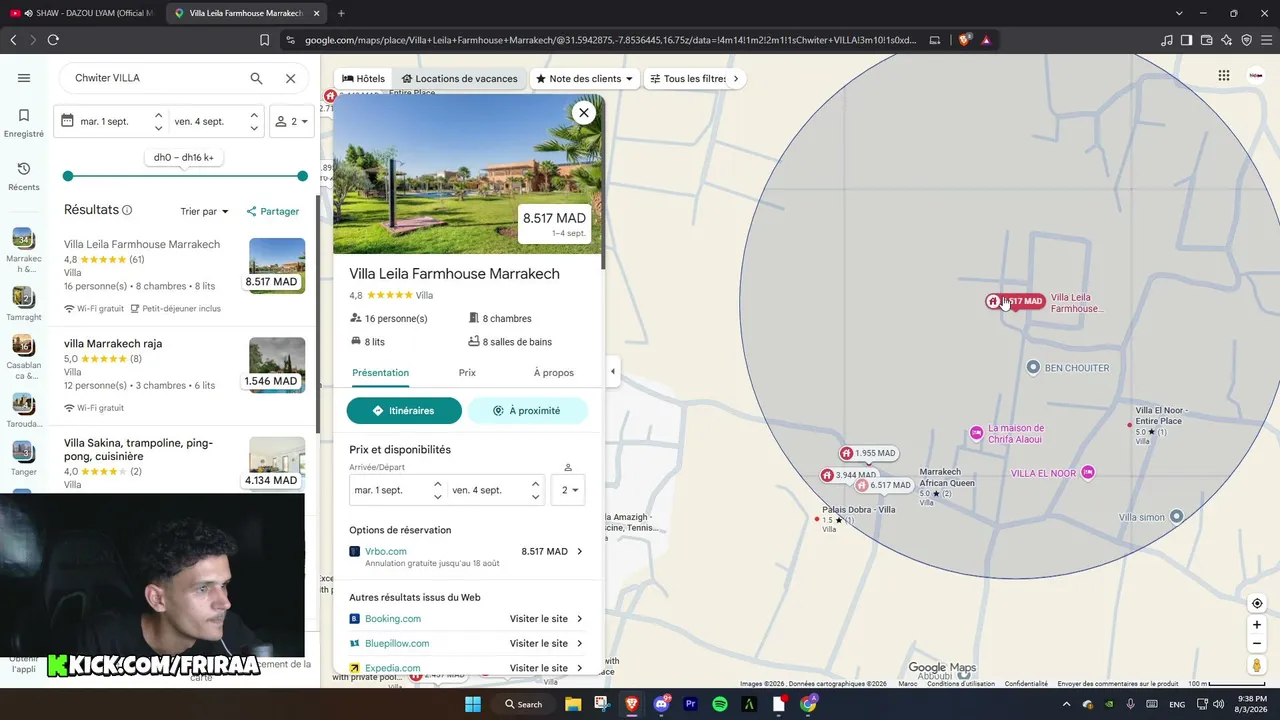Select the 1.955 MAD price pin
The width and height of the screenshot is (1280, 720).
pyautogui.click(x=868, y=453)
